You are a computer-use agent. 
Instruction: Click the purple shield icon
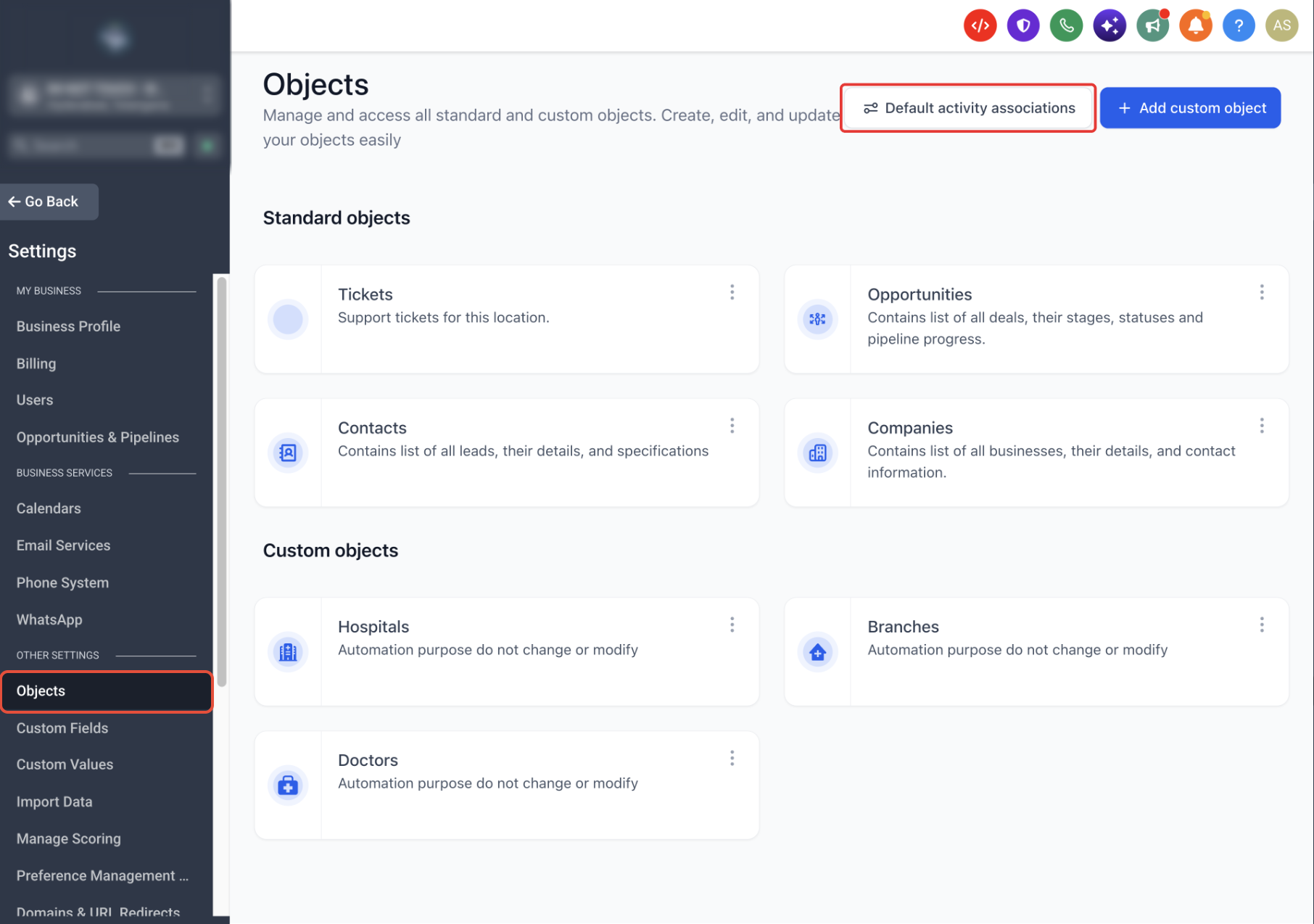click(x=1023, y=26)
